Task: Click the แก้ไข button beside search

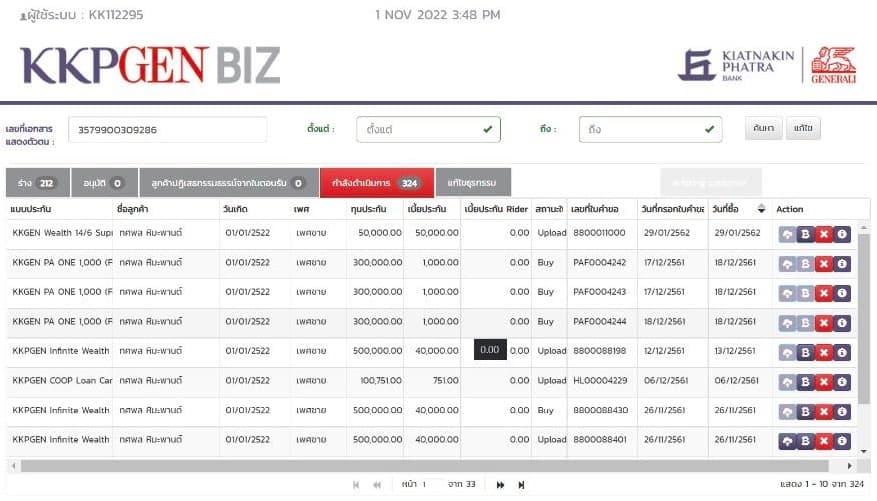Action: tap(802, 130)
